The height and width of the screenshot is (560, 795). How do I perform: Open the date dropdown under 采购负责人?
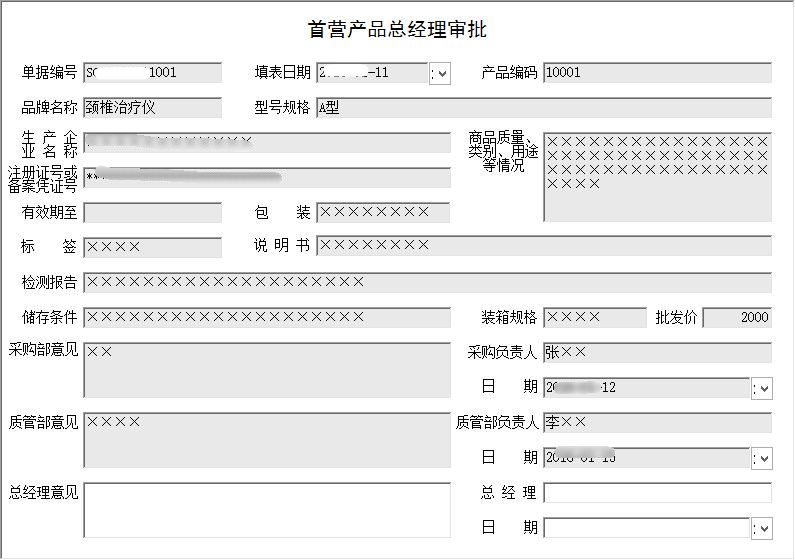pos(762,389)
